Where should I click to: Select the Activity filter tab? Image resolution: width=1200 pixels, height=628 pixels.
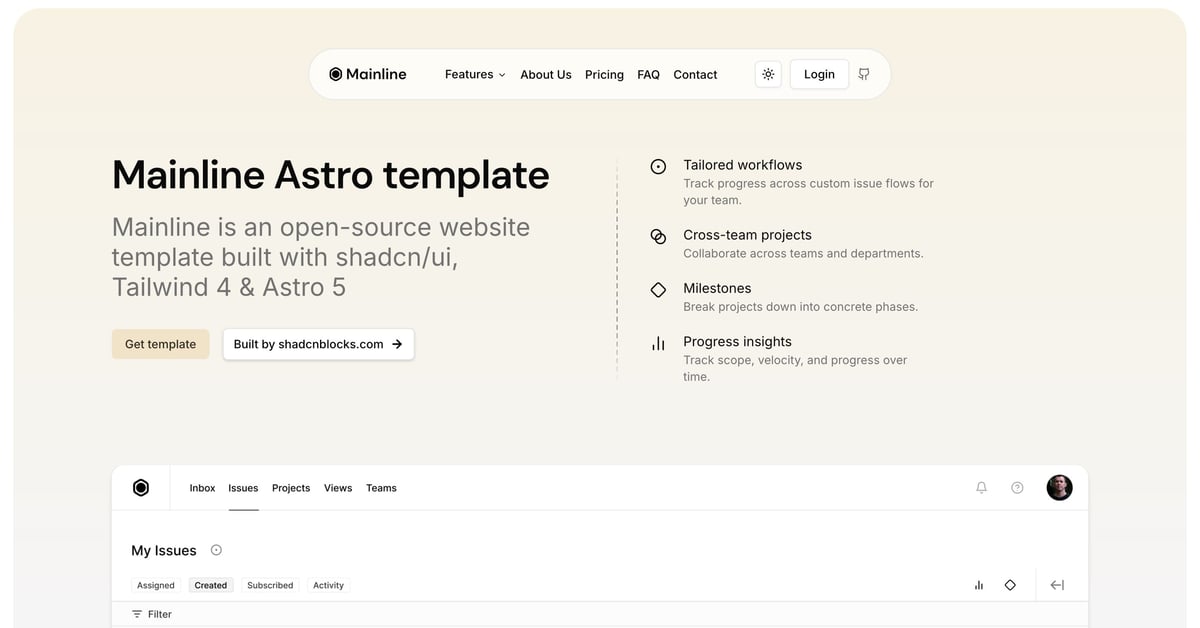tap(328, 585)
